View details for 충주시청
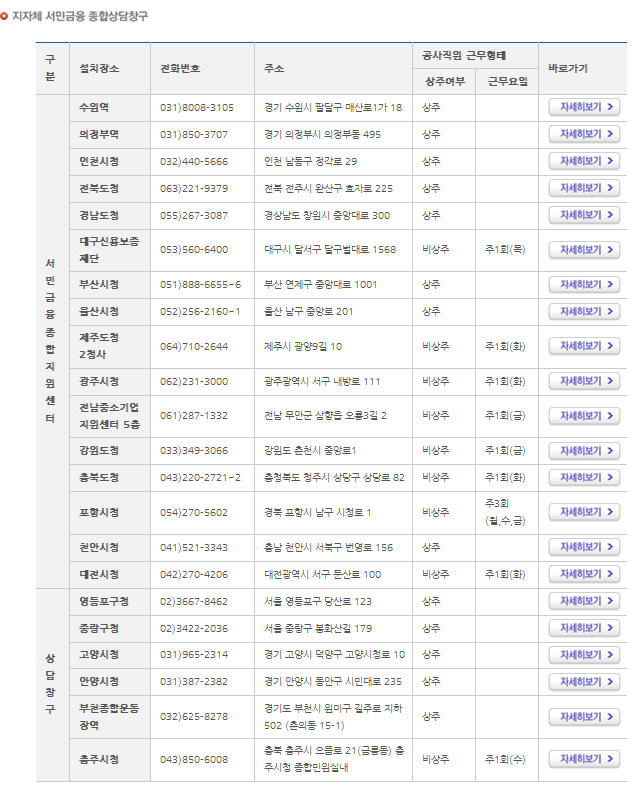Screen dimensions: 636x787 [584, 759]
